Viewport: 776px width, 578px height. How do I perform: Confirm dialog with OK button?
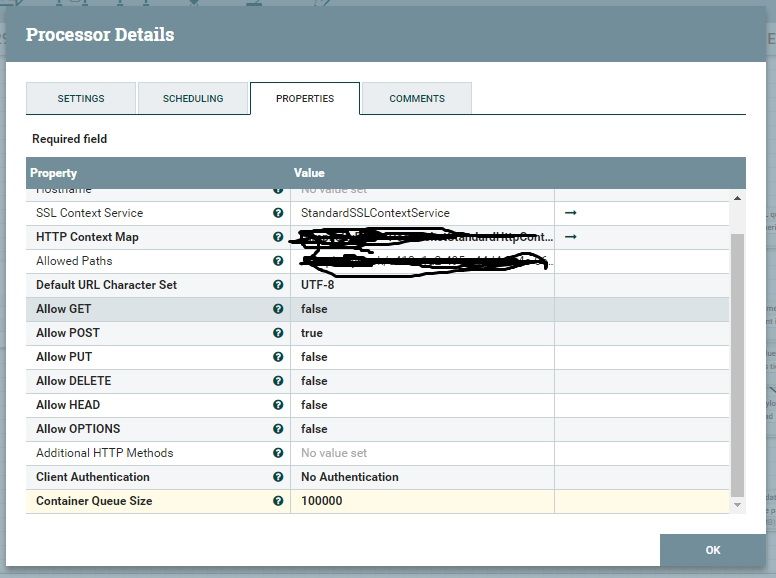click(713, 550)
